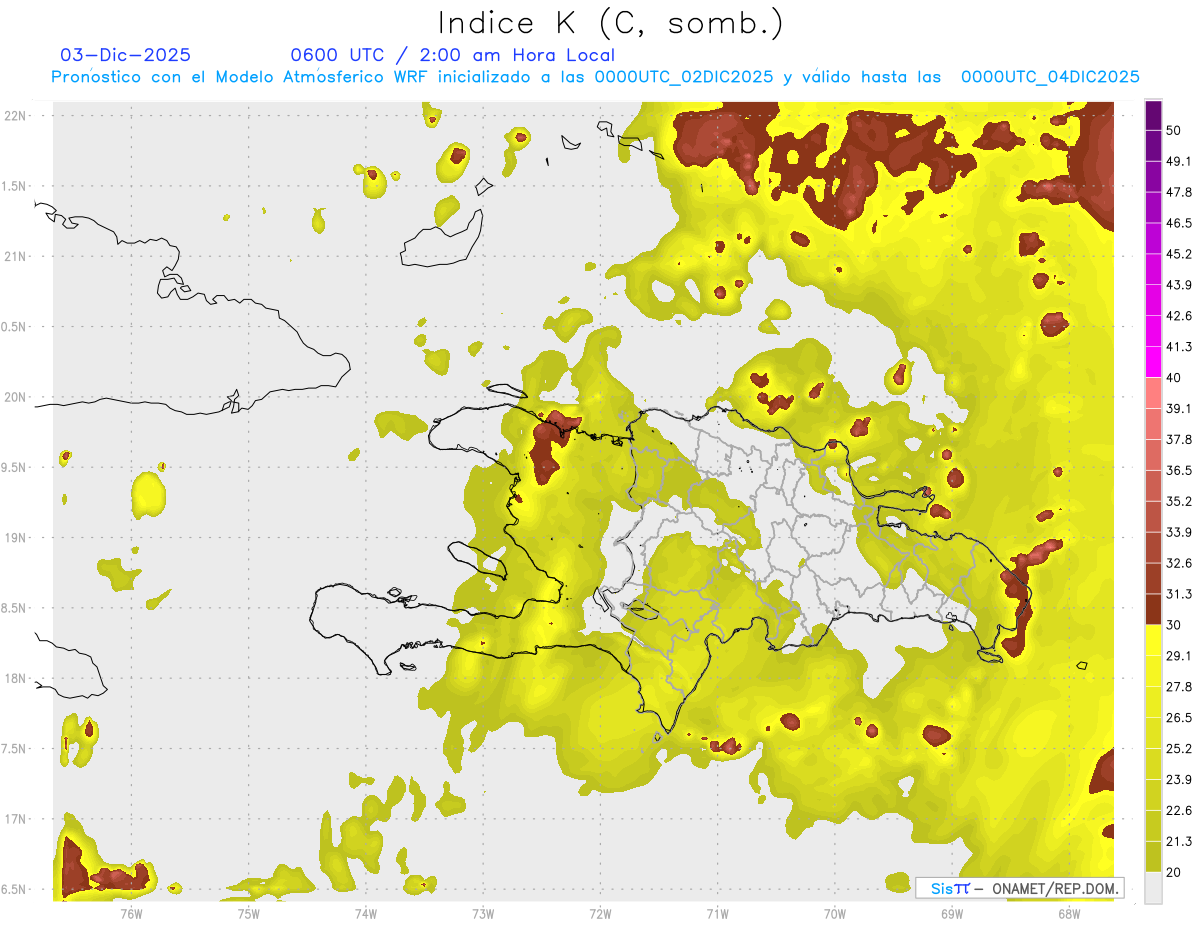Click the longitude label '71W'
Image resolution: width=1200 pixels, height=927 pixels.
[717, 912]
